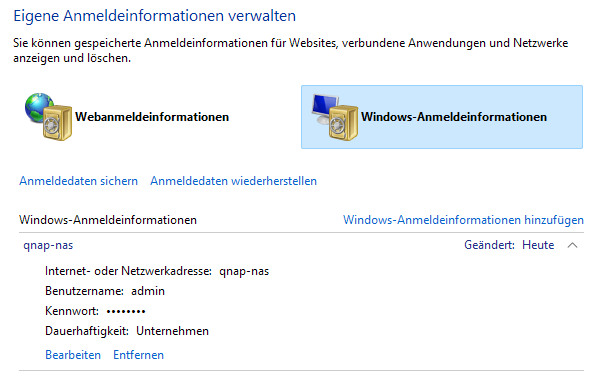Open the Anmeldedaten wiederherstellen link
Image resolution: width=611 pixels, height=383 pixels.
point(233,181)
